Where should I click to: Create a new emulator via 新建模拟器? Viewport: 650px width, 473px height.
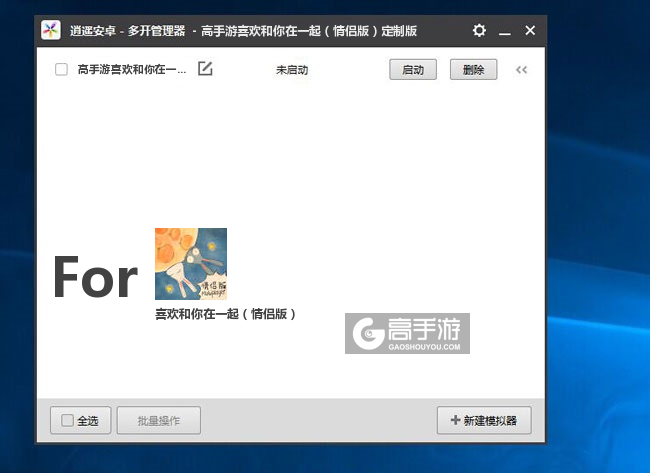[484, 420]
